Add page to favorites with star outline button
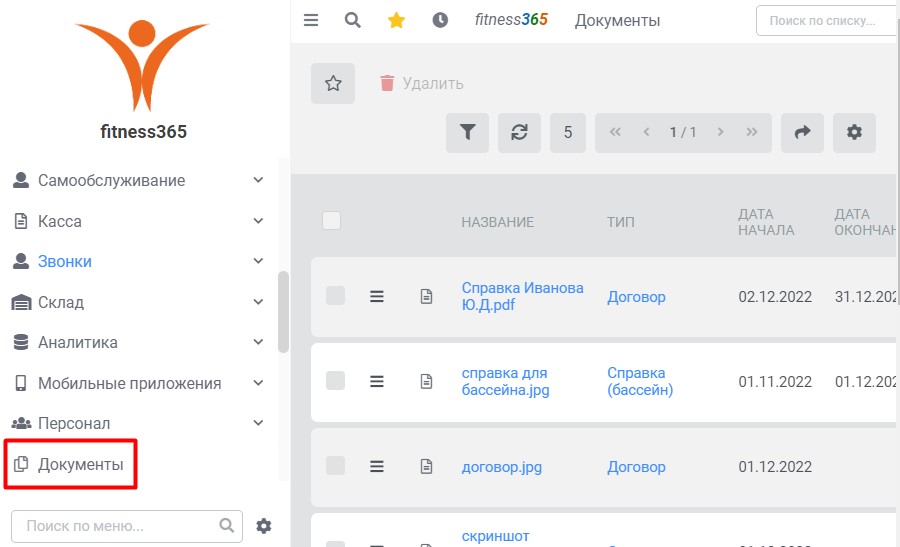900x547 pixels. pyautogui.click(x=333, y=83)
